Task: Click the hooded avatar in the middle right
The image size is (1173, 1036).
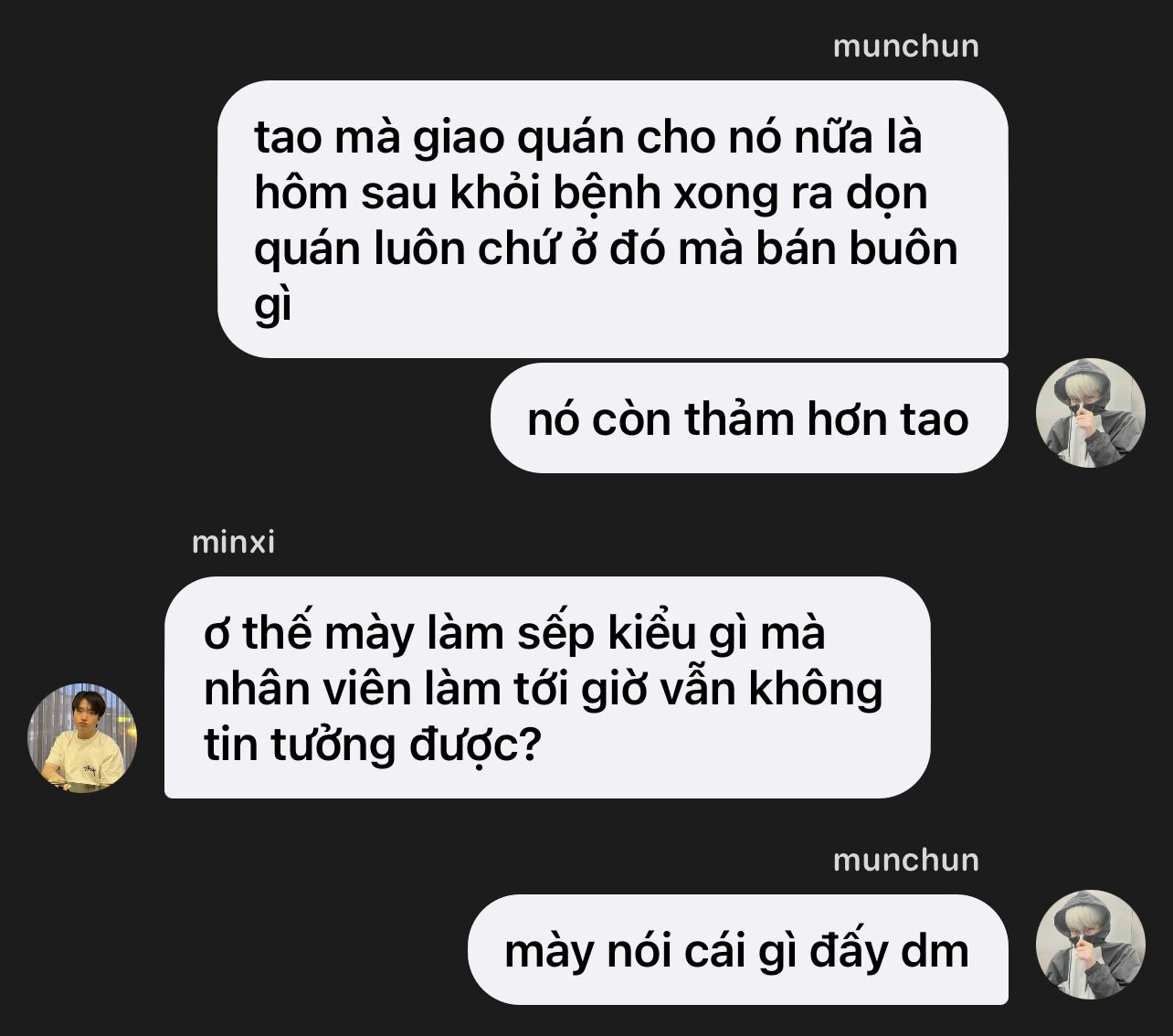Action: tap(1090, 413)
